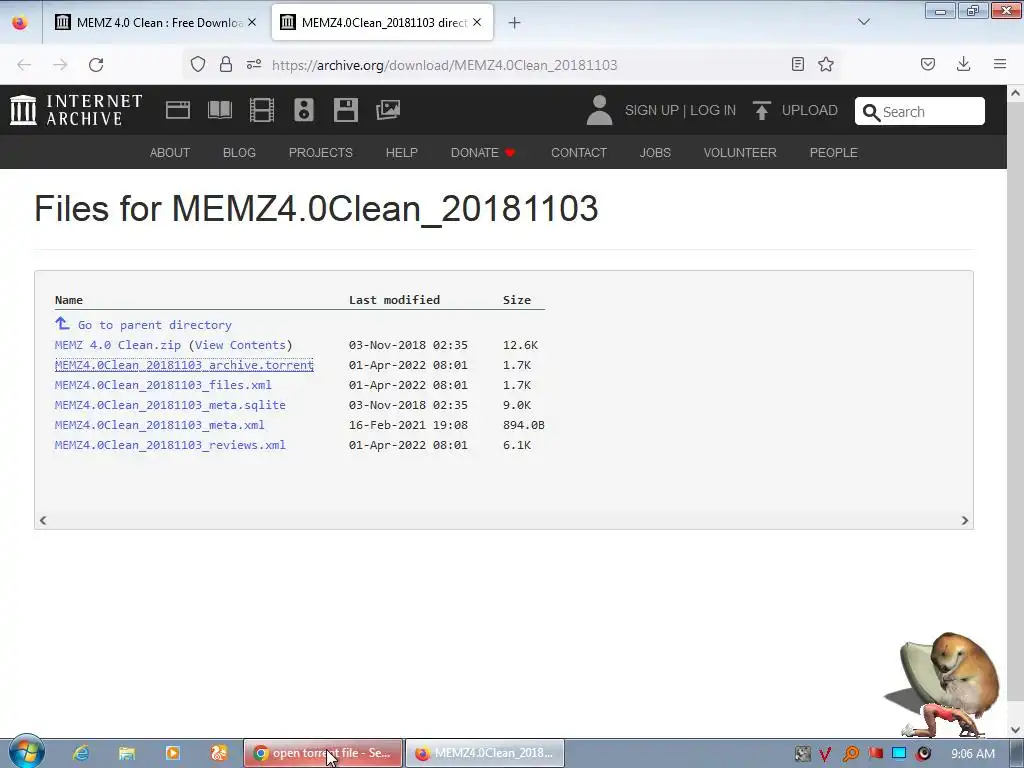This screenshot has width=1024, height=768.
Task: Open the PROJECTS menu item
Action: pyautogui.click(x=321, y=152)
